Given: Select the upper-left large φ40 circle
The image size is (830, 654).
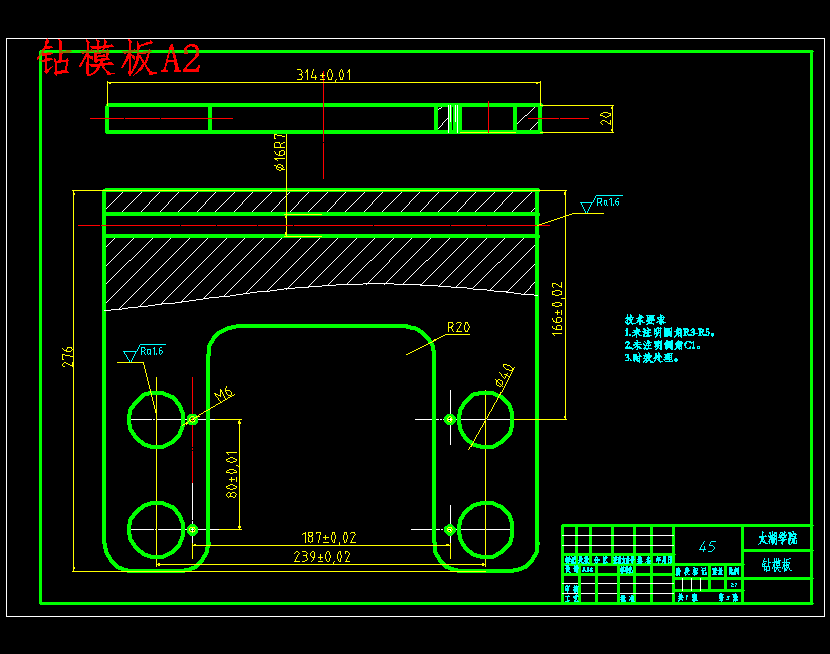Looking at the screenshot, I should pos(156,420).
